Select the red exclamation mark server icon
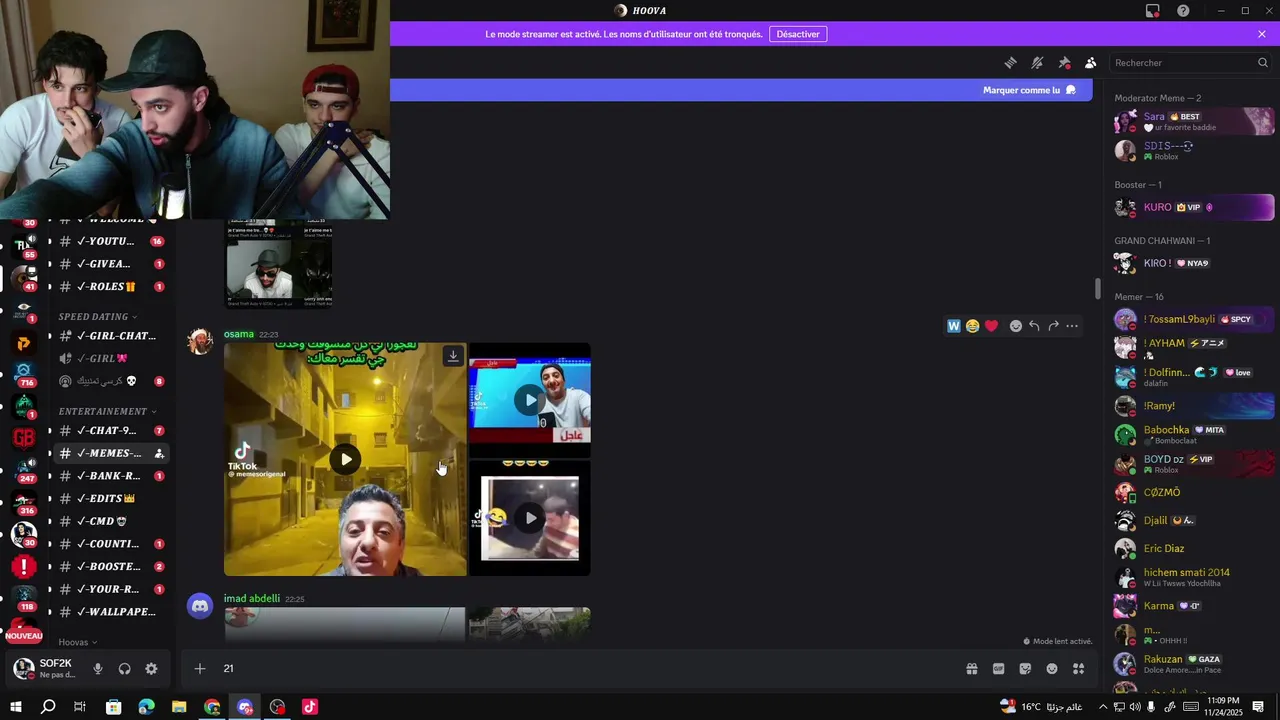The width and height of the screenshot is (1280, 720). pyautogui.click(x=23, y=567)
